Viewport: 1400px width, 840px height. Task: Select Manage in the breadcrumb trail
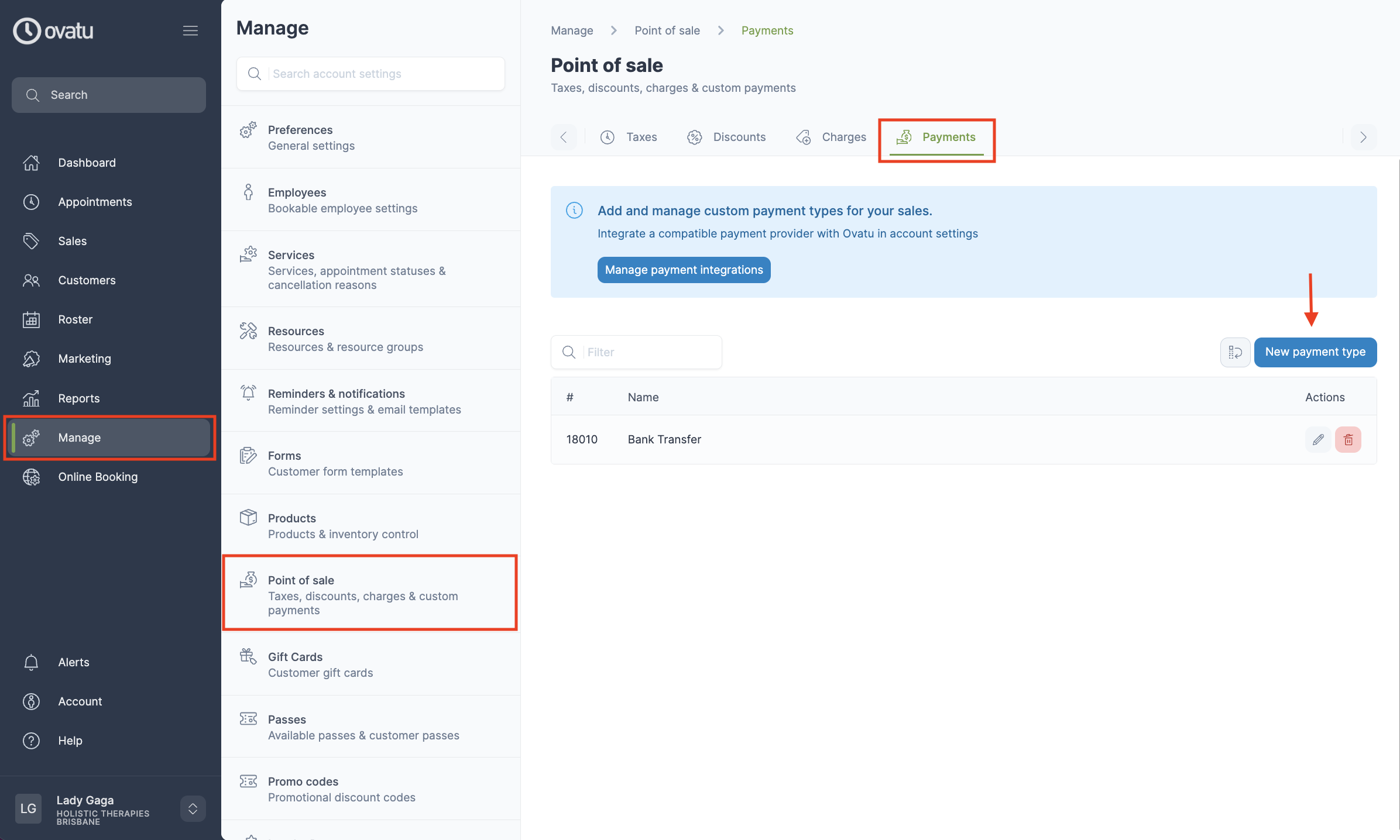571,30
